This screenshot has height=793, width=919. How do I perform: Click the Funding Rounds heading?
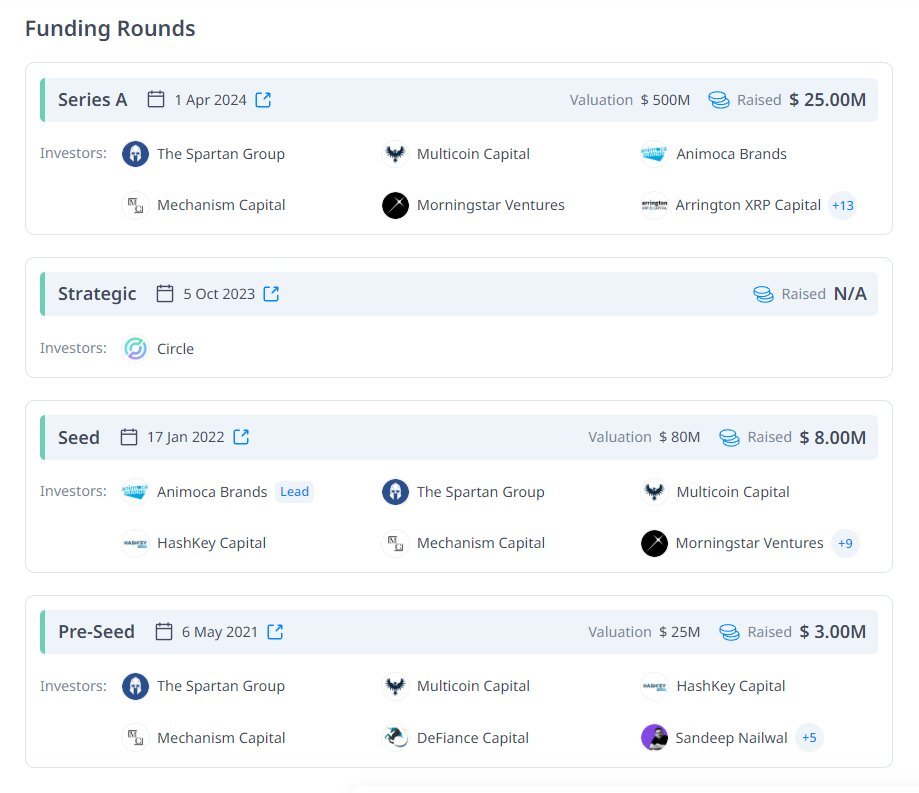[110, 28]
